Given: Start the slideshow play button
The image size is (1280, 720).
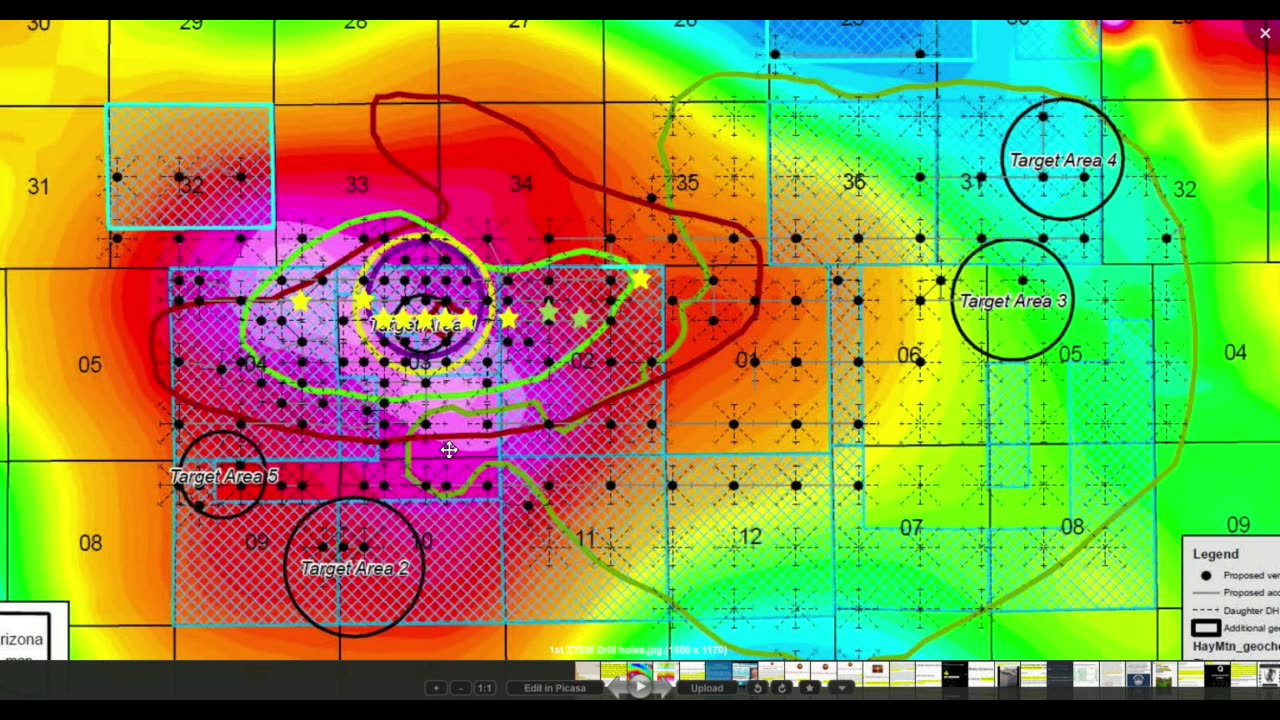Looking at the screenshot, I should (x=640, y=687).
